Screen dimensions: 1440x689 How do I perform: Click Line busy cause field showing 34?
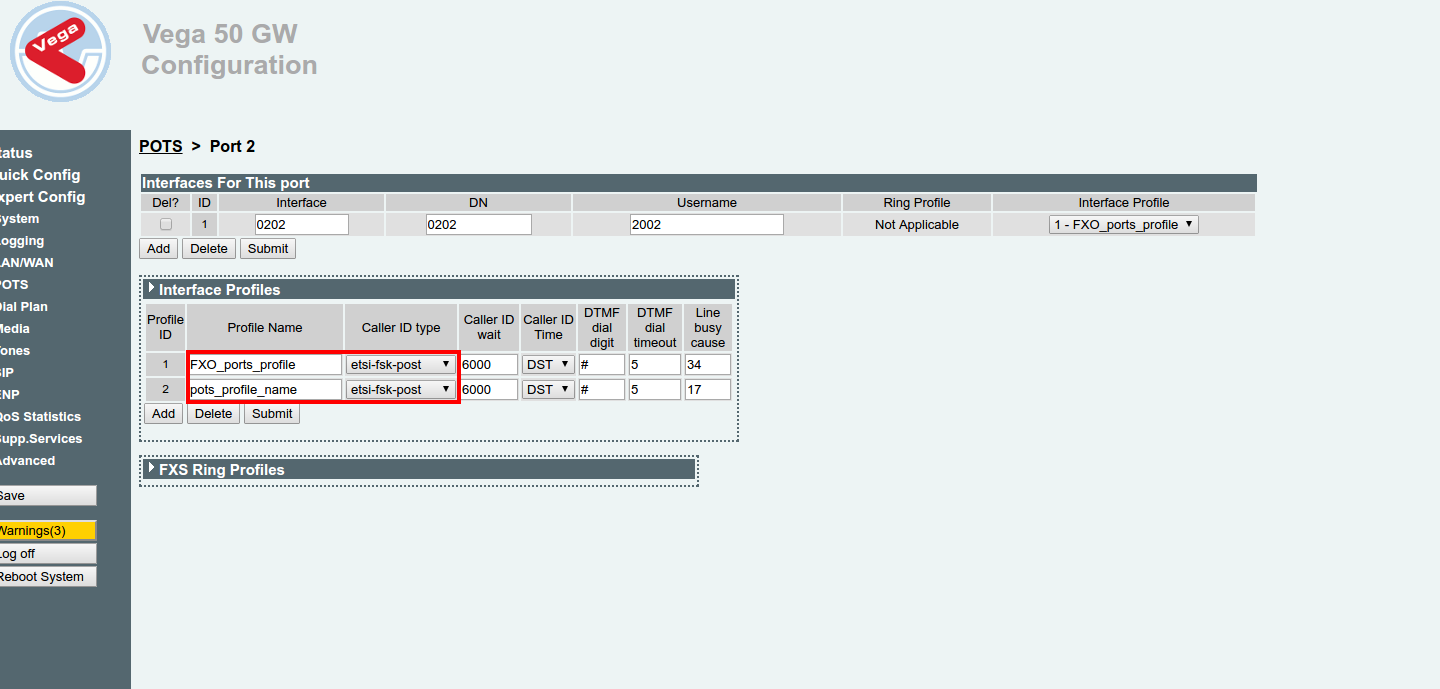[x=708, y=364]
